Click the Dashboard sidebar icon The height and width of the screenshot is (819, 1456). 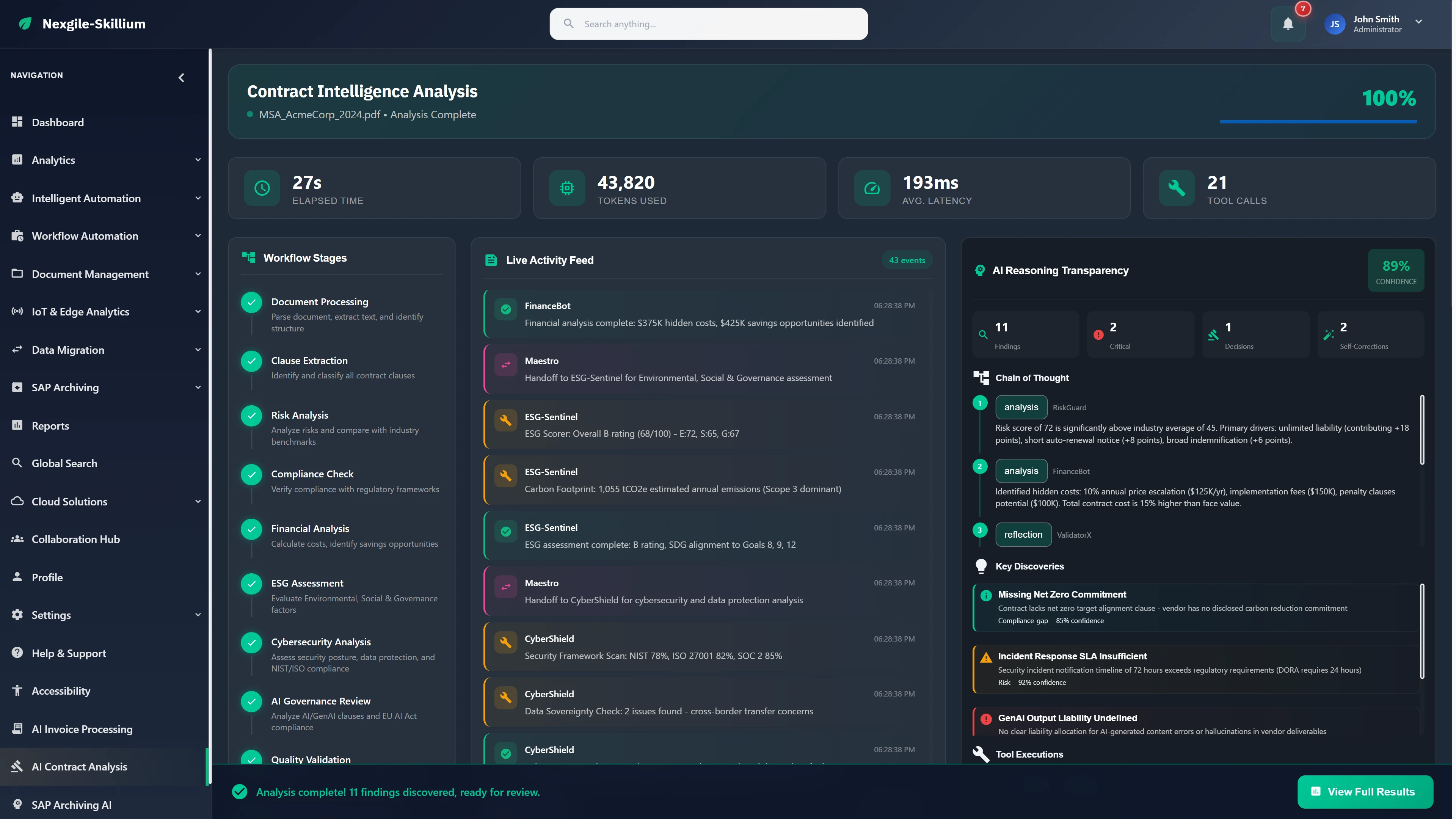(17, 122)
